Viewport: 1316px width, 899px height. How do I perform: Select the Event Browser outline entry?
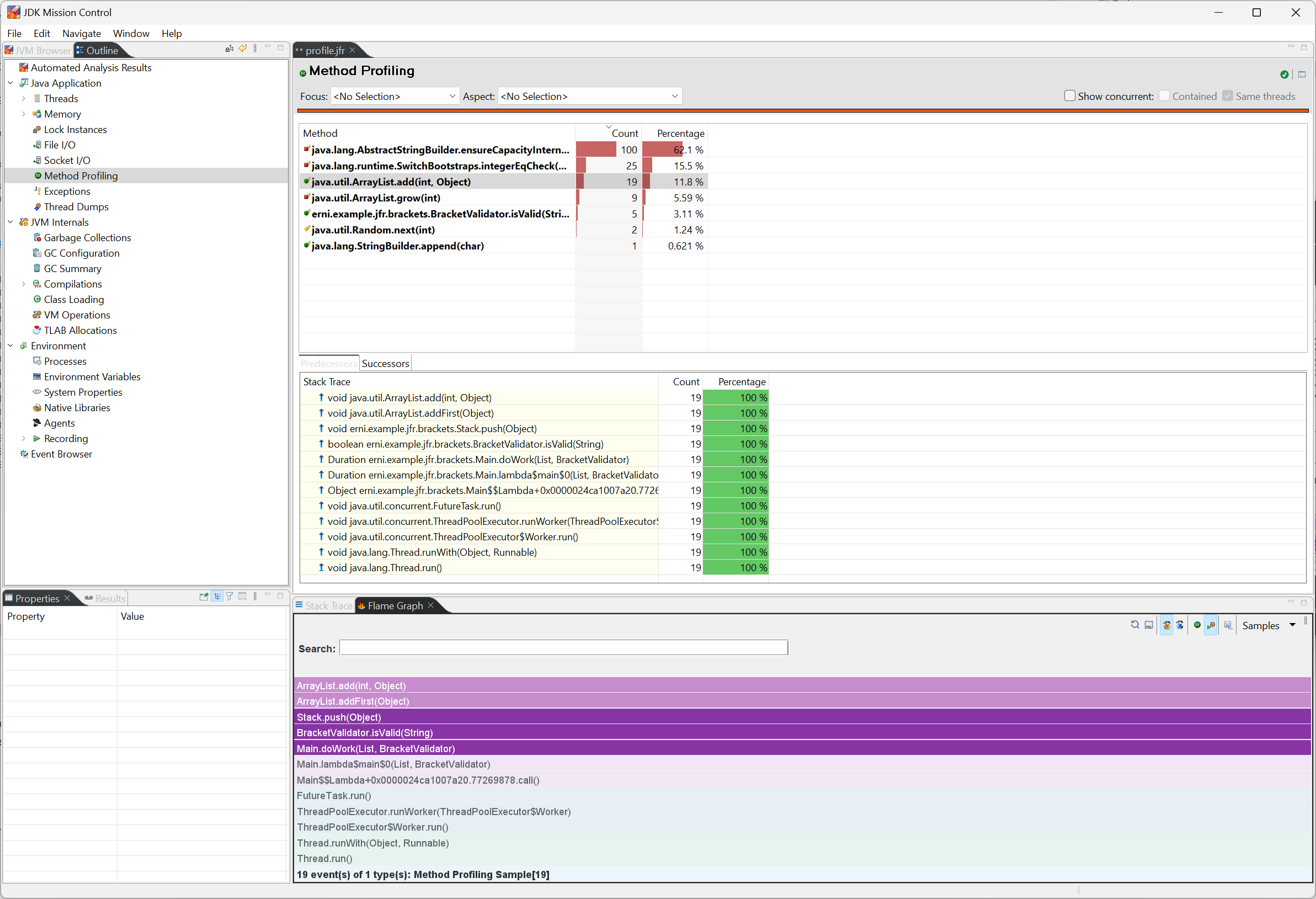point(61,454)
